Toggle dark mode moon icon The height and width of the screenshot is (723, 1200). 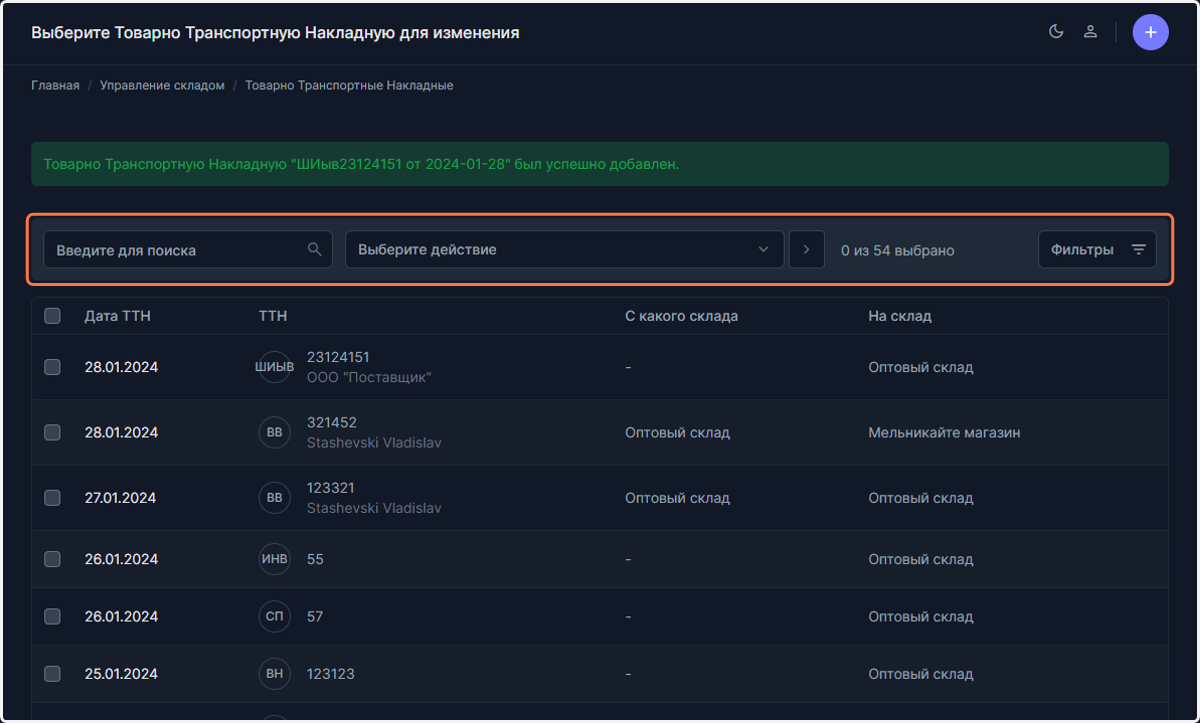tap(1056, 32)
